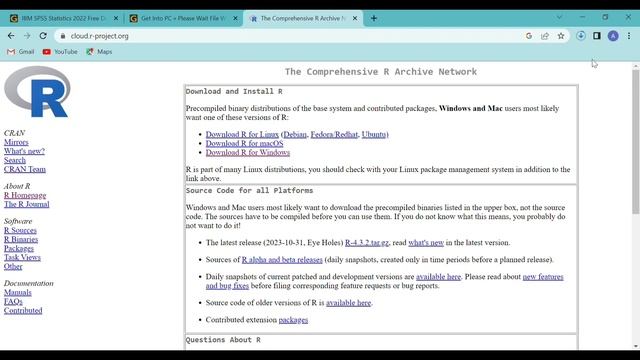Open Gmail bookmark
This screenshot has width=640, height=360.
20,52
